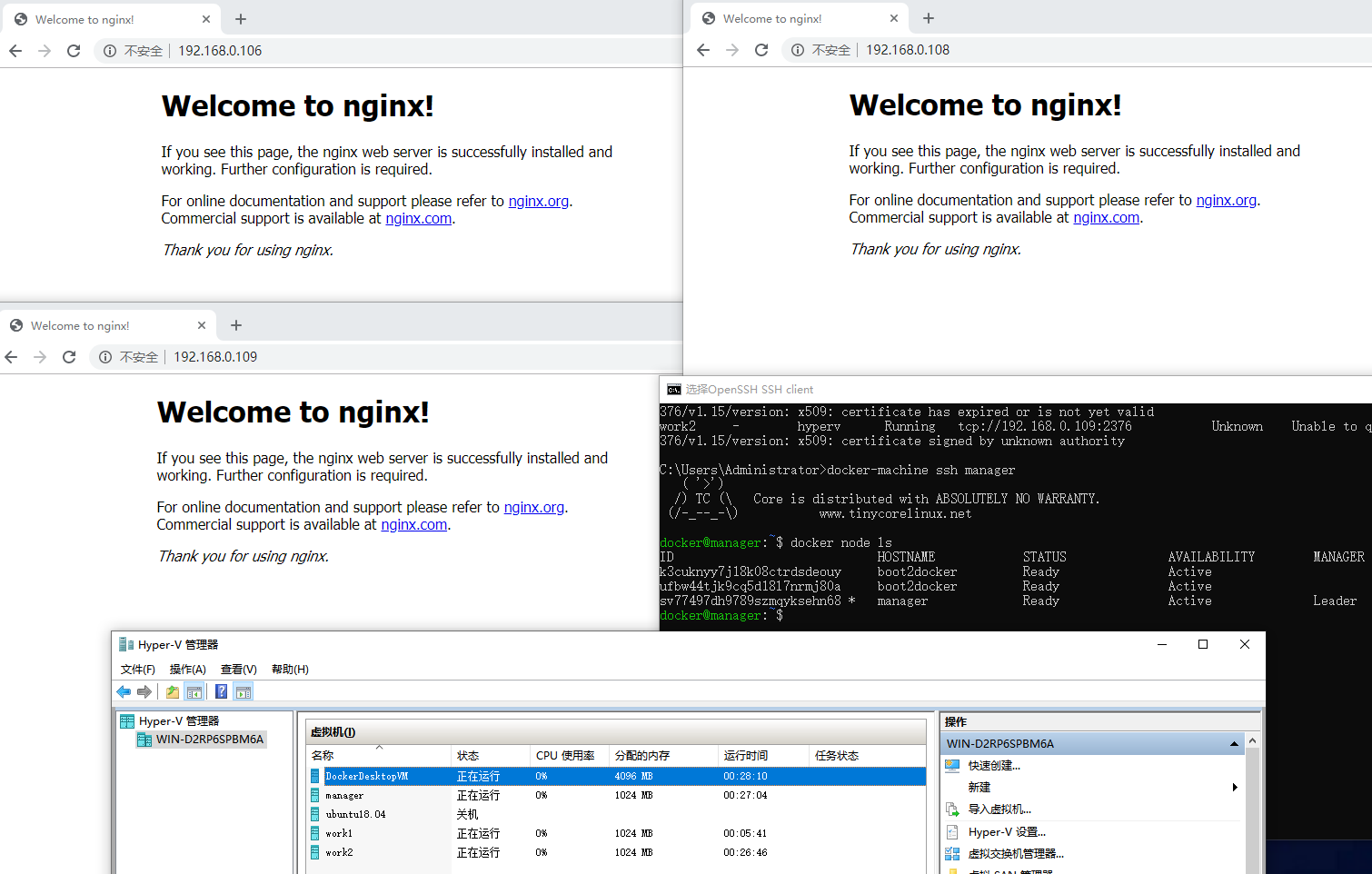Show site info icon for 192.168.0.108

pos(798,50)
